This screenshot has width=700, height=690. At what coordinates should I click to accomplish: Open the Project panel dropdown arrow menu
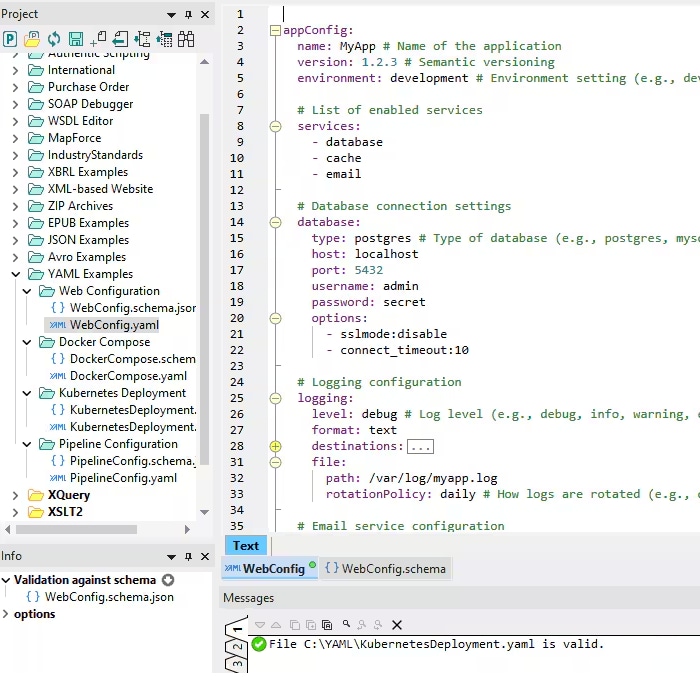coord(171,14)
